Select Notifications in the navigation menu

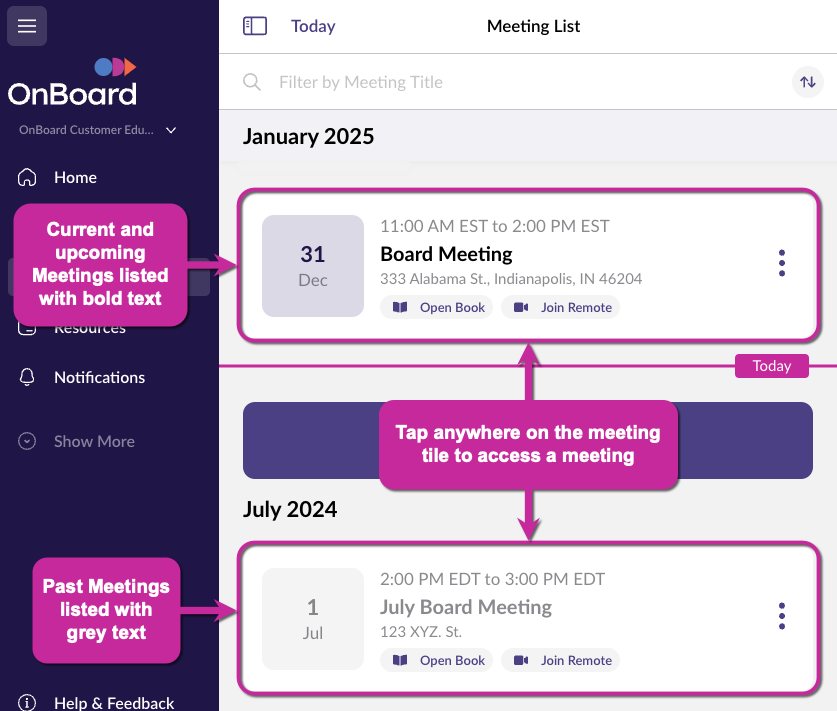[99, 378]
